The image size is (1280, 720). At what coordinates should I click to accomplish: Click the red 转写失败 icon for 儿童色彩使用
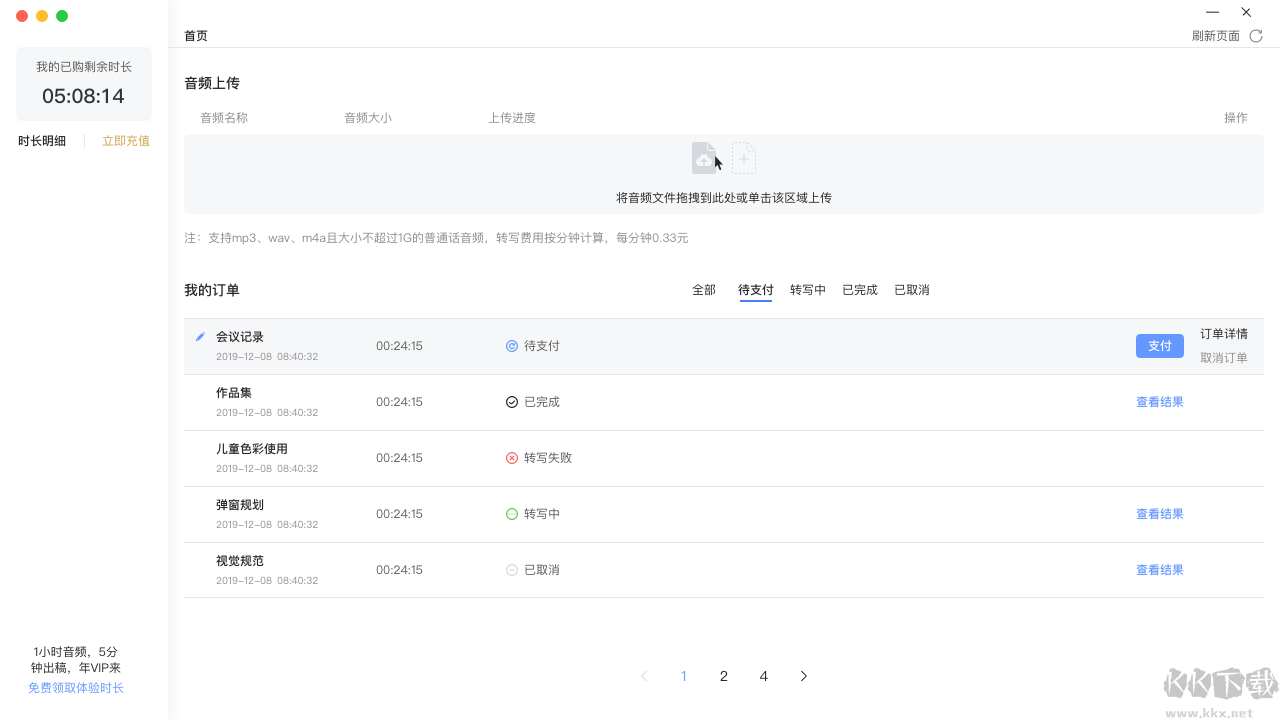[x=511, y=457]
